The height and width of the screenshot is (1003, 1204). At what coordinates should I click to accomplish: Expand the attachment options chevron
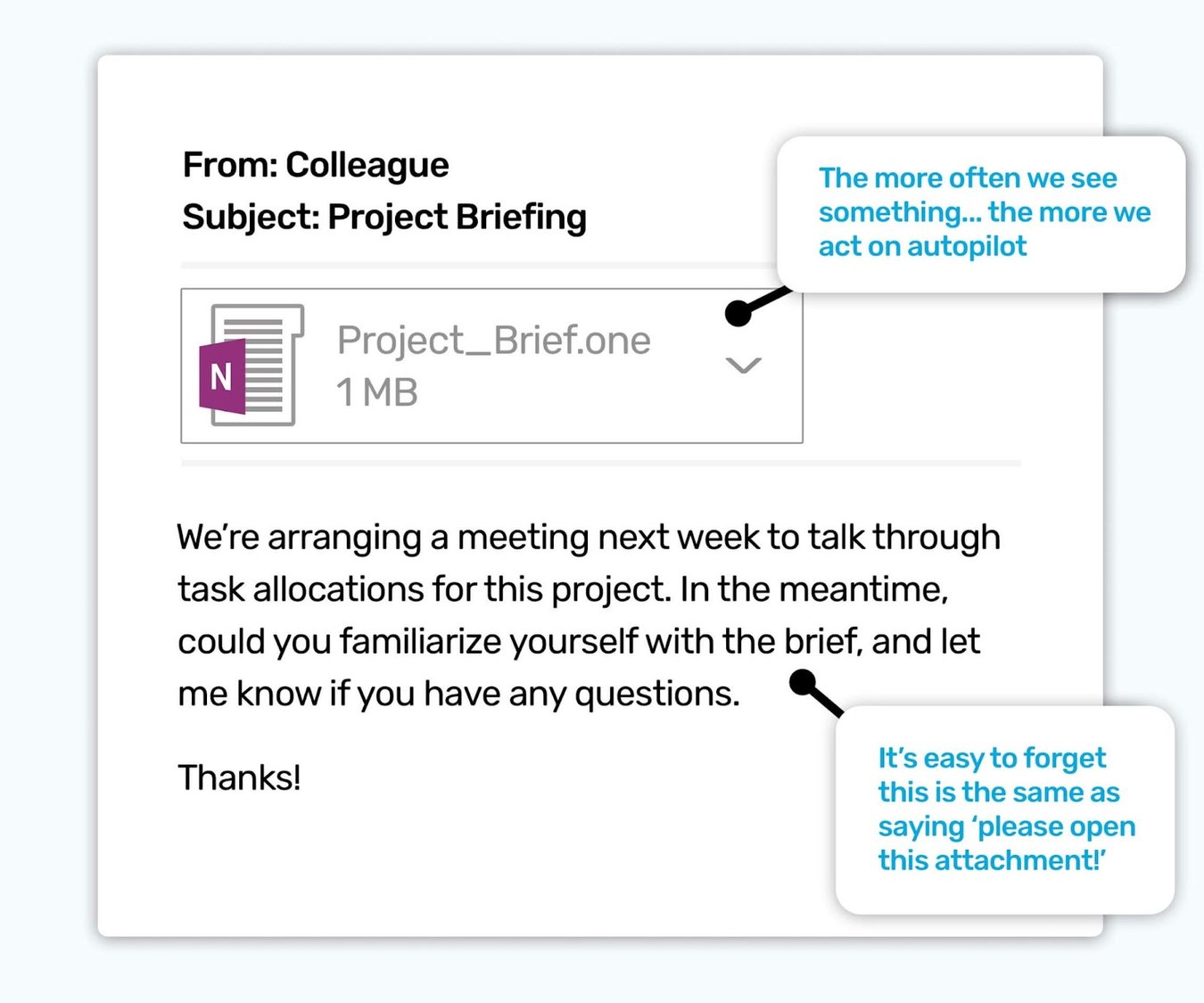point(743,365)
